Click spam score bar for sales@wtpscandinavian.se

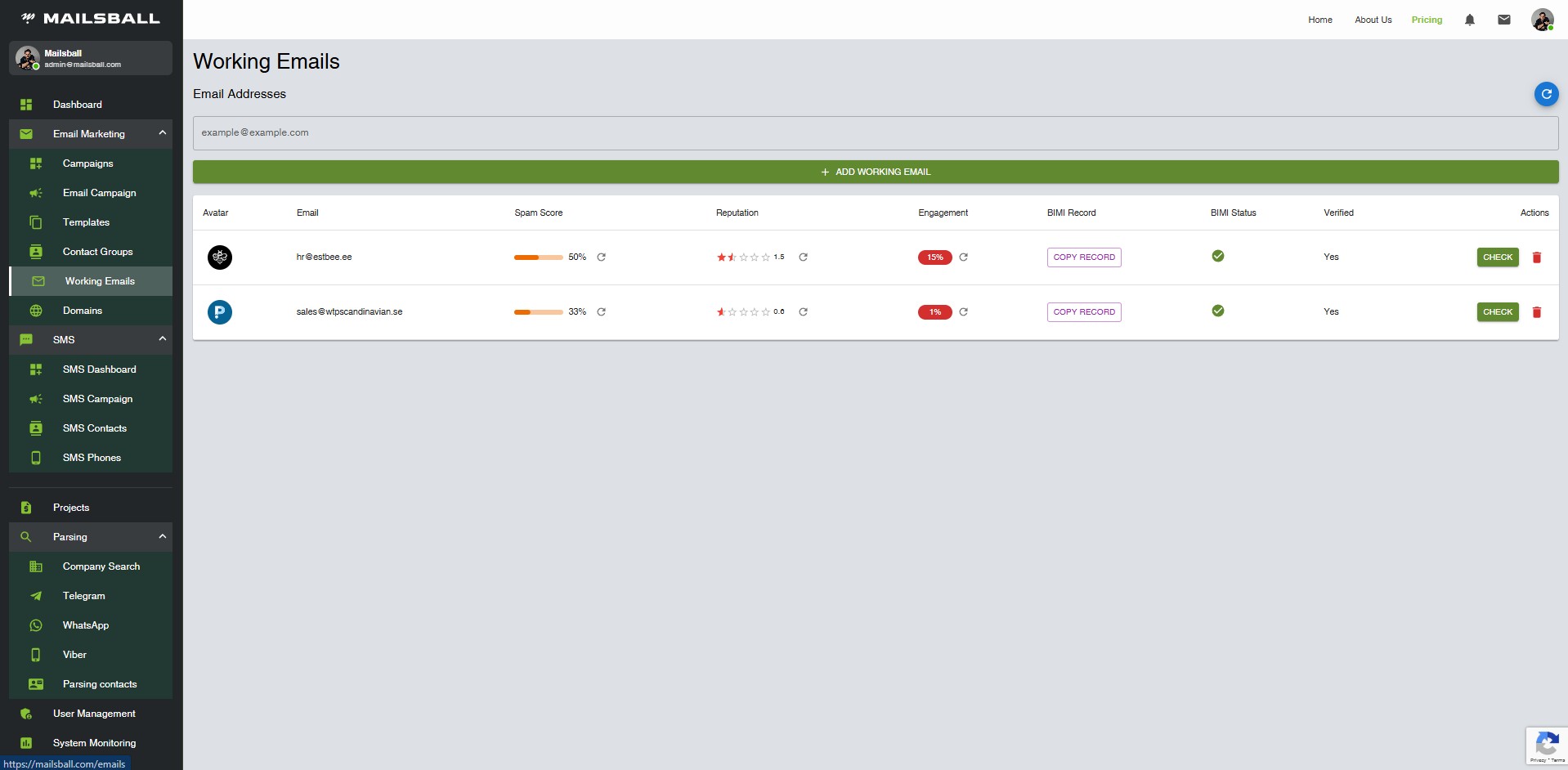538,312
